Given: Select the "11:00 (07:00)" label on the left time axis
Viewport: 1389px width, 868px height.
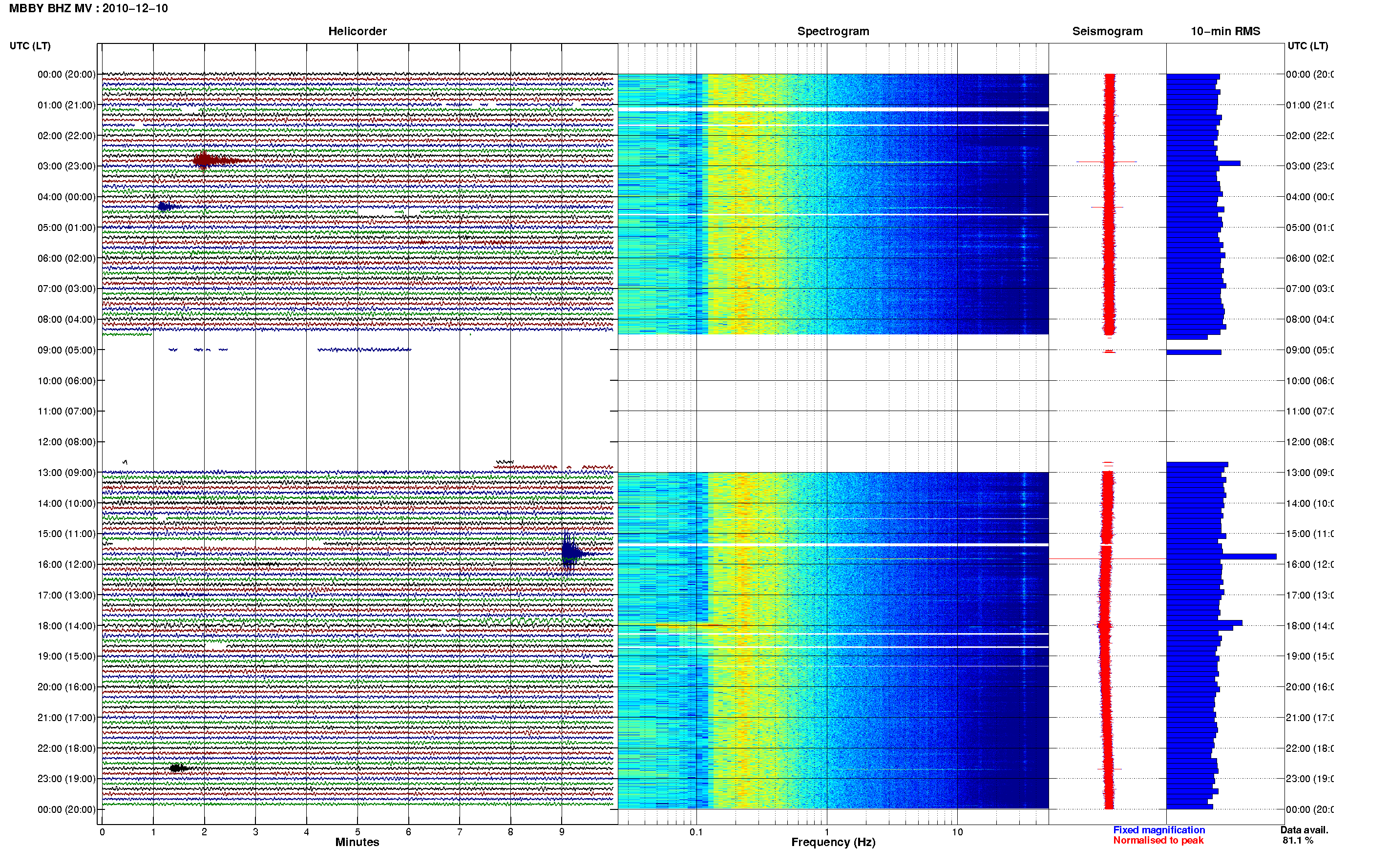Looking at the screenshot, I should point(66,411).
